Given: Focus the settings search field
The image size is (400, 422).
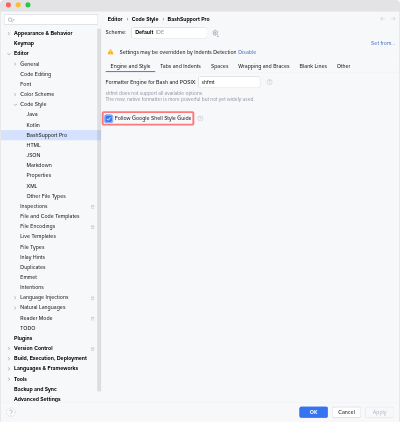Looking at the screenshot, I should point(51,20).
